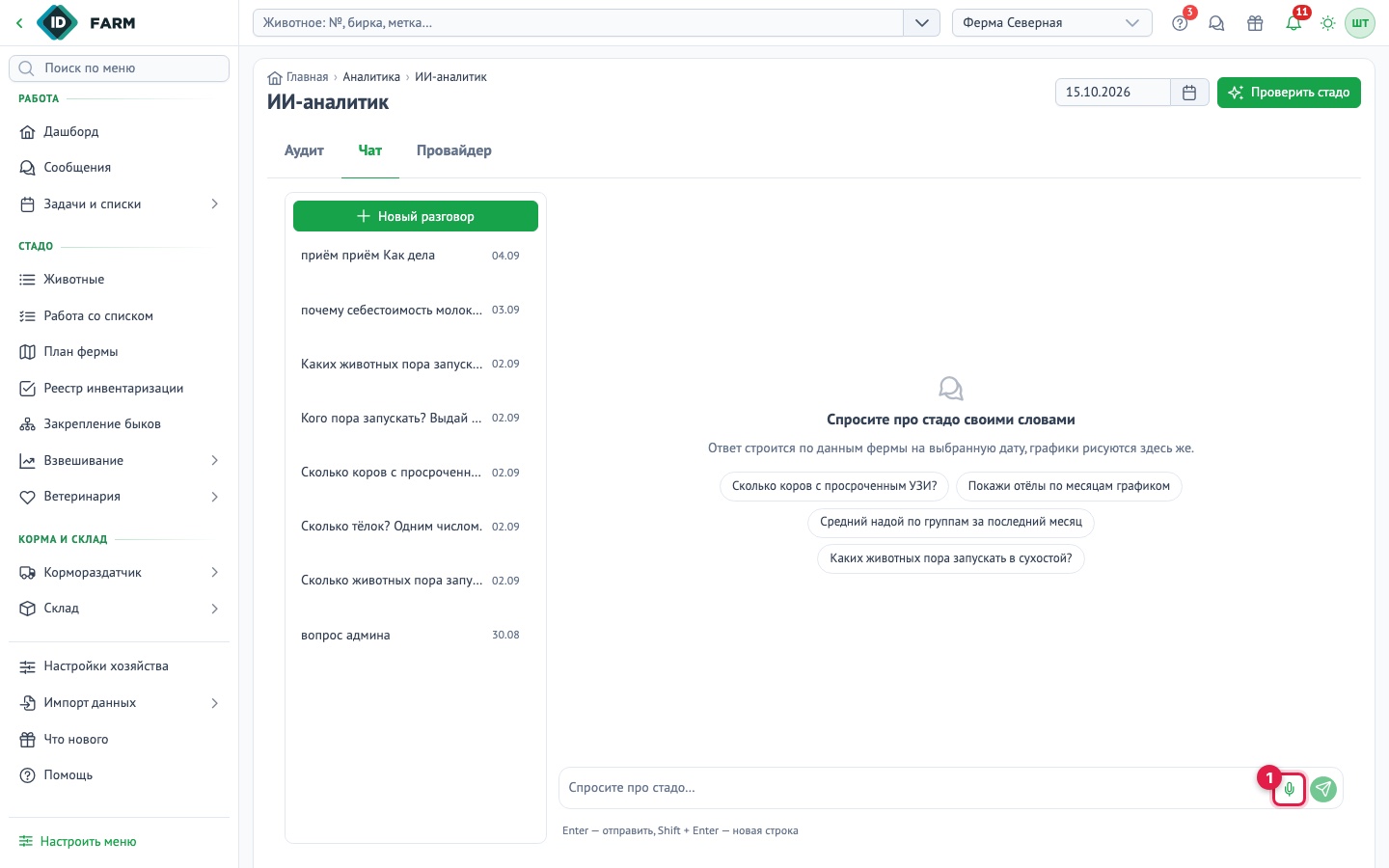
Task: Open Ферма Северная farm selector
Action: (1051, 23)
